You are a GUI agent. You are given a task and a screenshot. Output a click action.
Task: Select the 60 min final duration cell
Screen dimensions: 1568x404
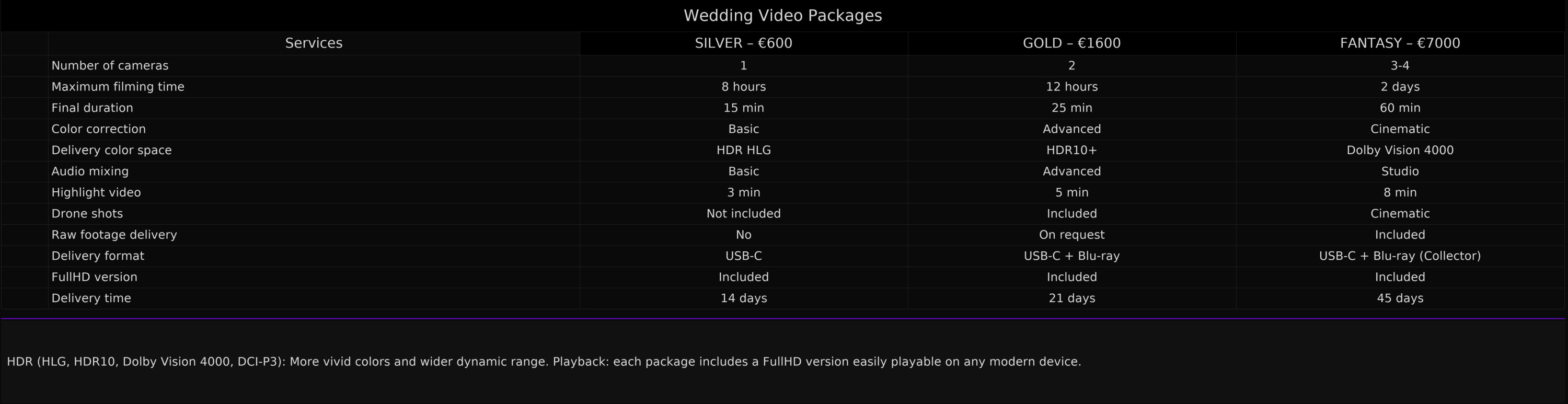pyautogui.click(x=1399, y=108)
